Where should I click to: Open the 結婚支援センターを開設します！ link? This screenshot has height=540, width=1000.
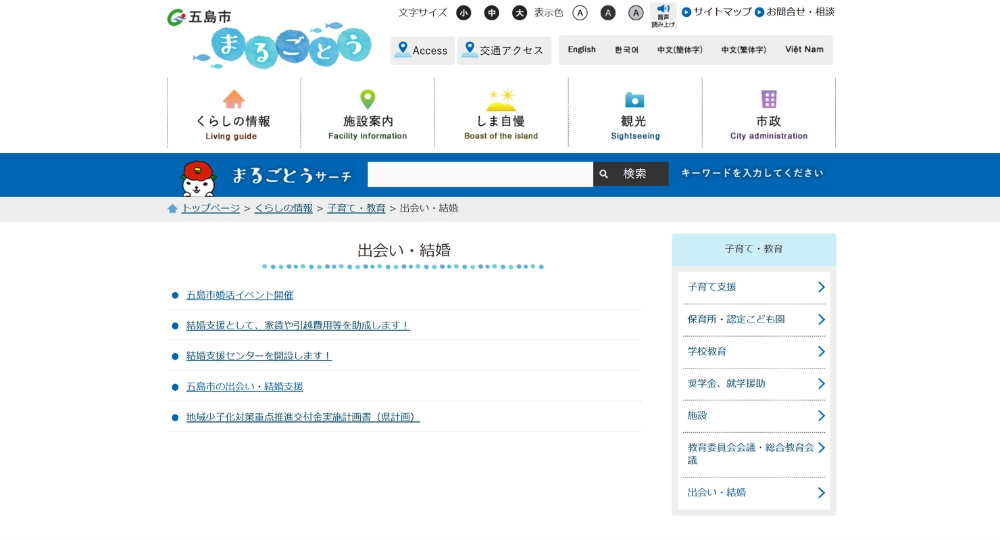click(x=259, y=356)
